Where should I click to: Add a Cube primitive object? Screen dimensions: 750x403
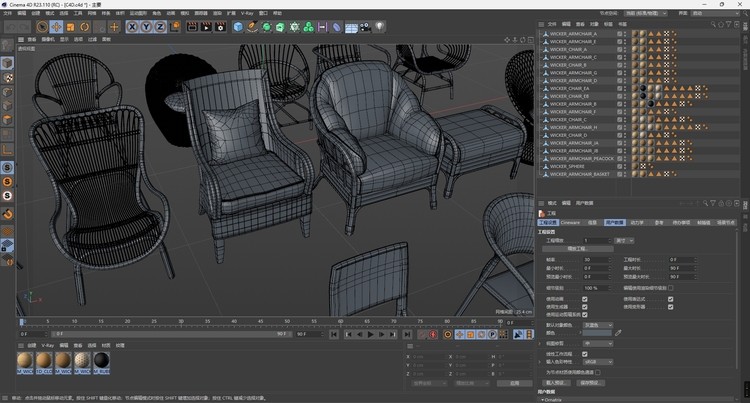pyautogui.click(x=238, y=27)
